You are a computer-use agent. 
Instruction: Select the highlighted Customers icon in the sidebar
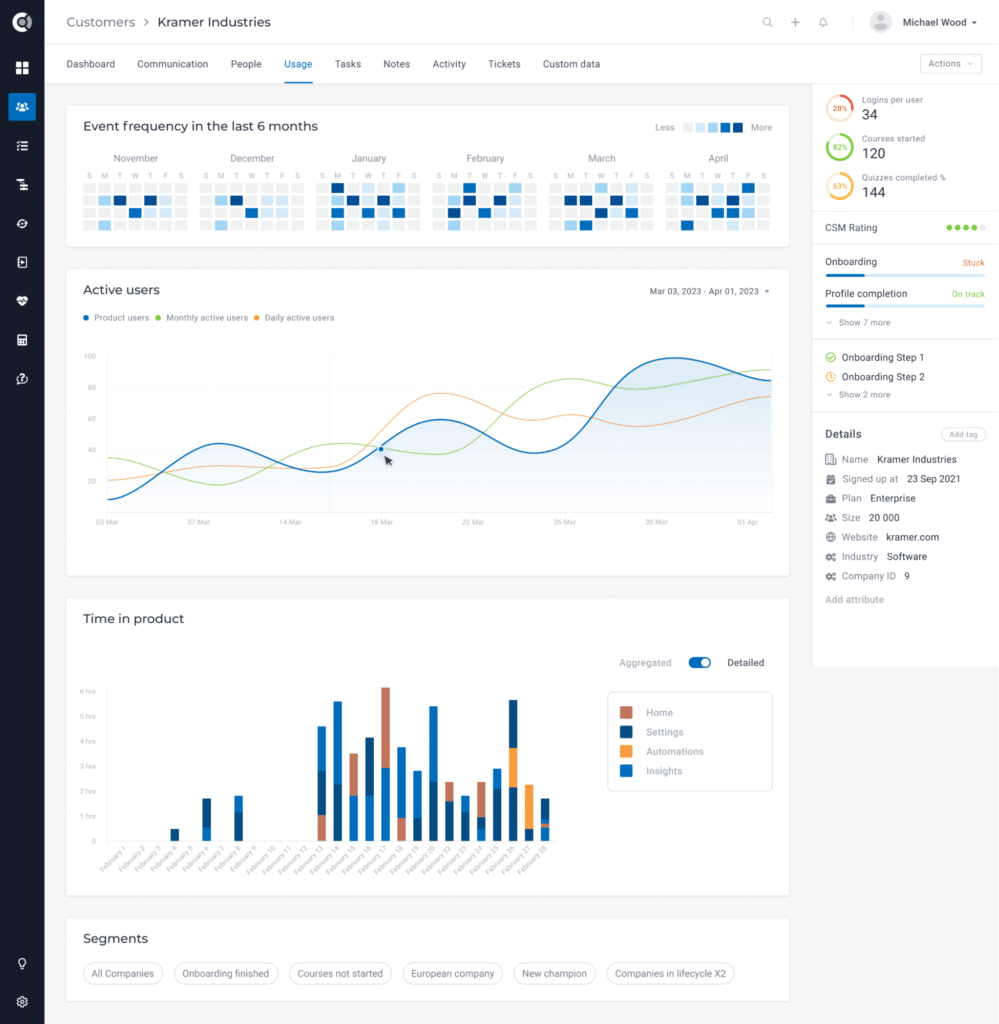pyautogui.click(x=22, y=107)
